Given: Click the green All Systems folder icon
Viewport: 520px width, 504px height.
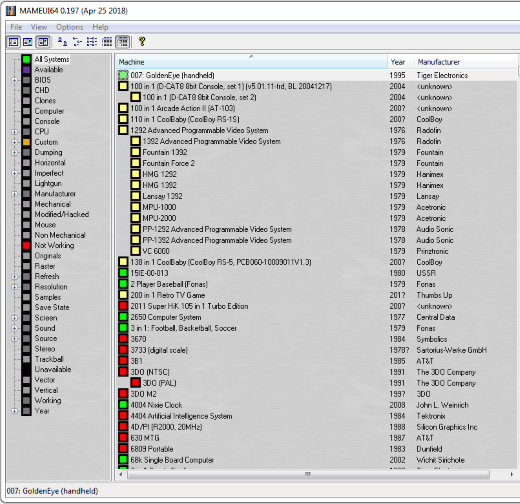Looking at the screenshot, I should click(x=26, y=59).
